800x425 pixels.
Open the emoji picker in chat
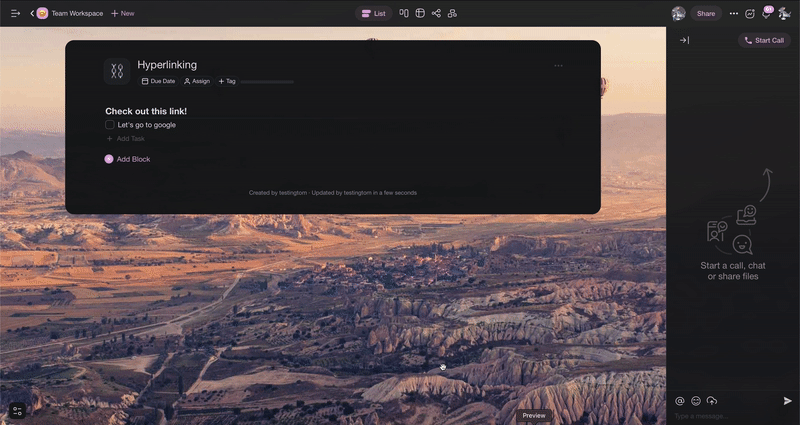click(x=696, y=401)
